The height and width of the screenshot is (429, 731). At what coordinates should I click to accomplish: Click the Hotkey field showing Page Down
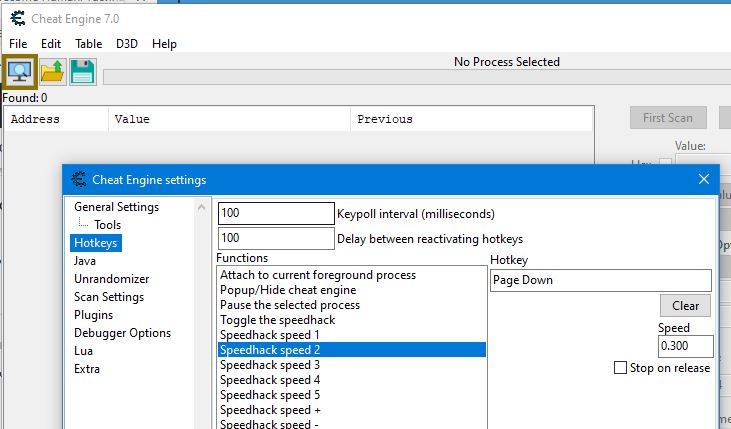click(x=600, y=280)
